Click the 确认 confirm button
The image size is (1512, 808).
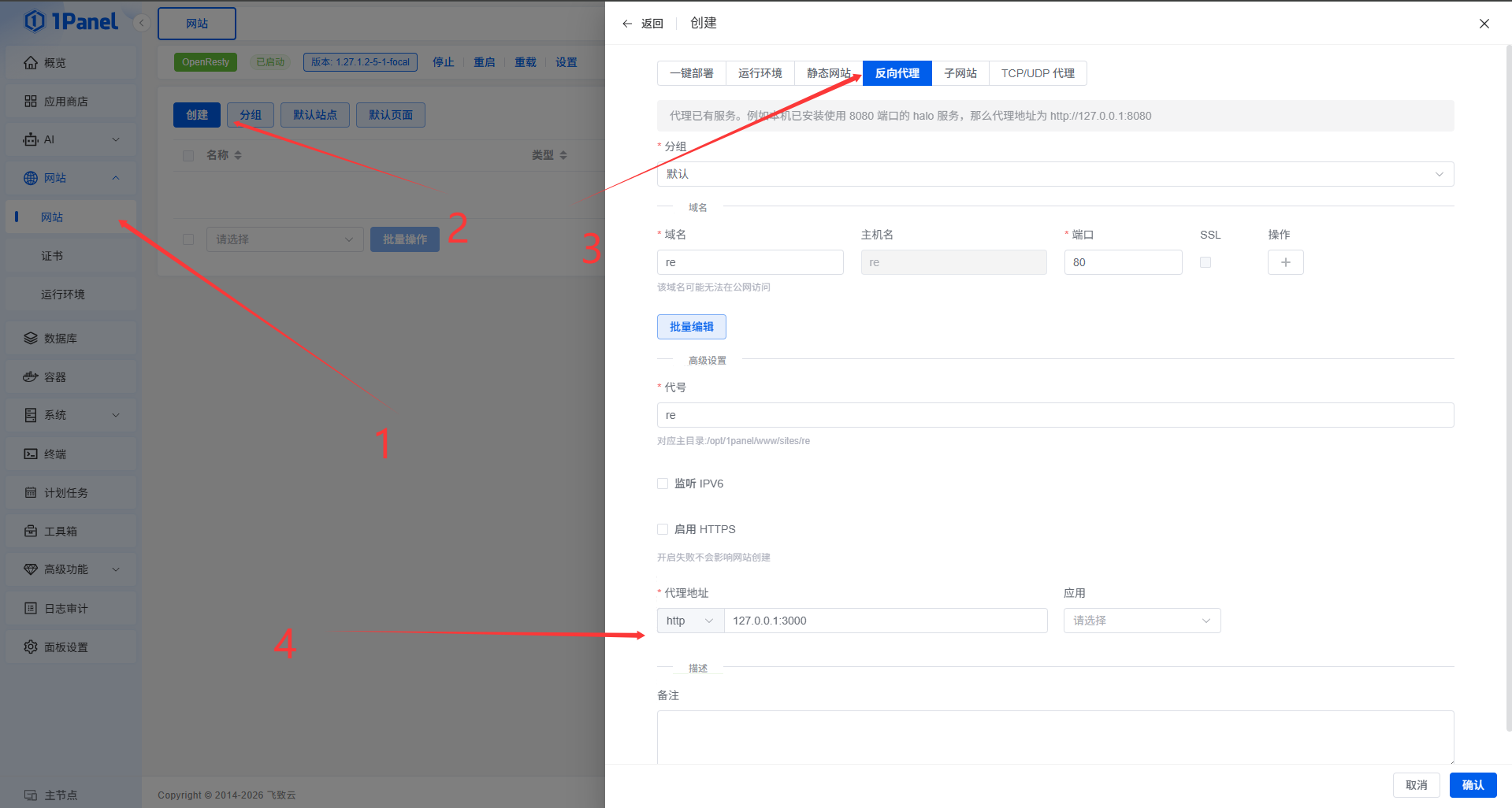point(1473,785)
